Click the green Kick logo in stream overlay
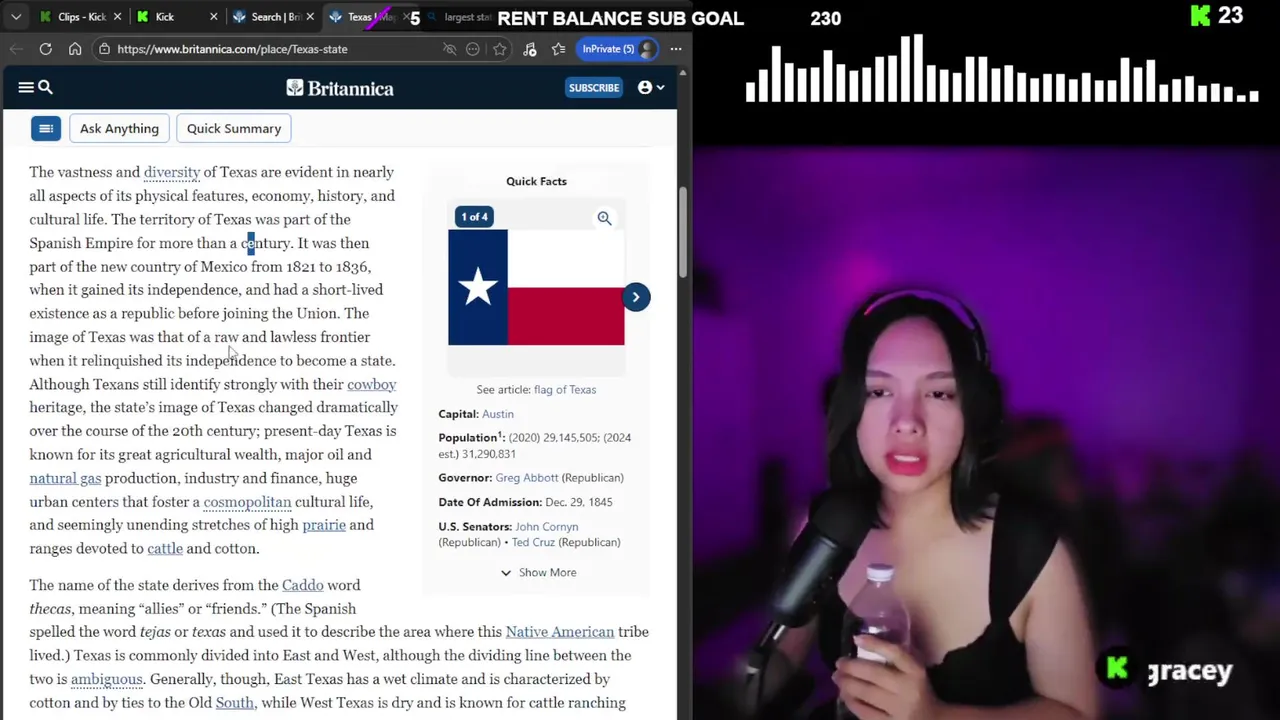The height and width of the screenshot is (720, 1280). tap(1201, 16)
